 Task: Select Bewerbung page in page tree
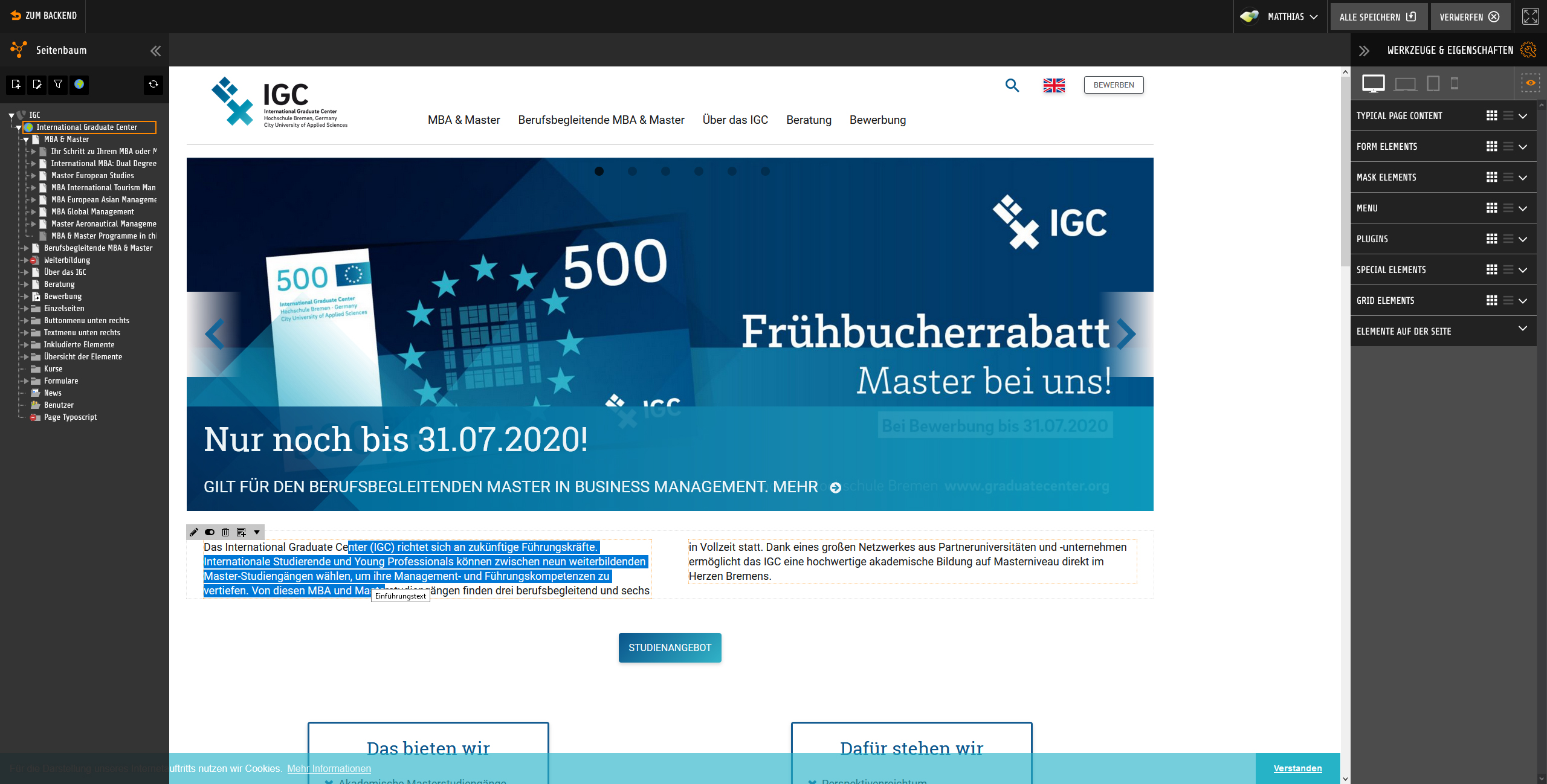[x=63, y=296]
